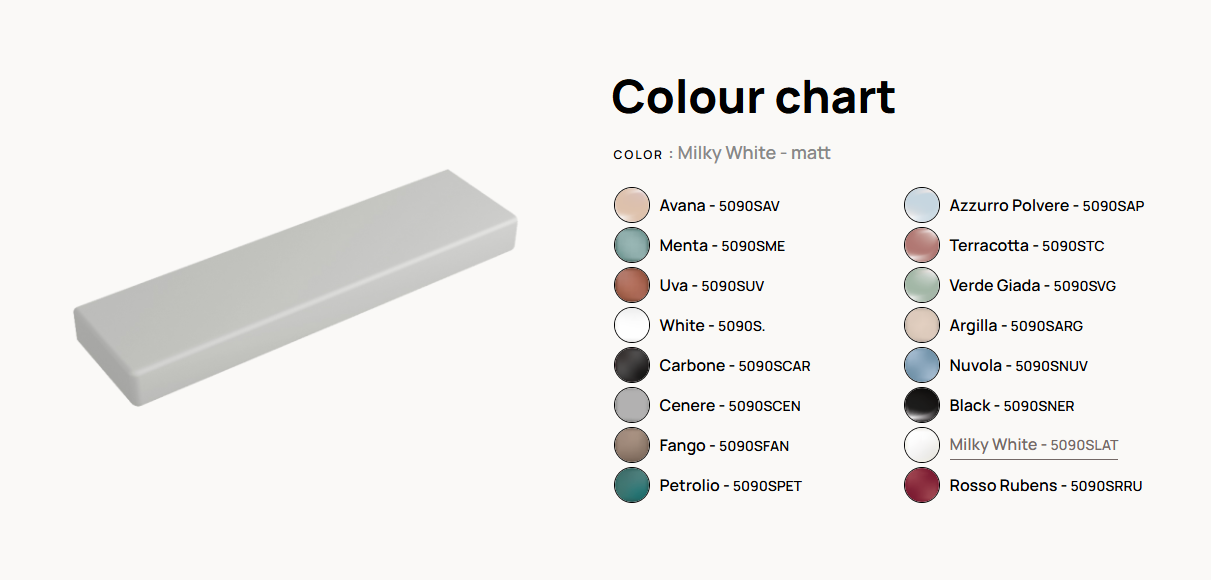This screenshot has width=1211, height=580.
Task: Choose the Menta colour swatch
Action: point(632,245)
